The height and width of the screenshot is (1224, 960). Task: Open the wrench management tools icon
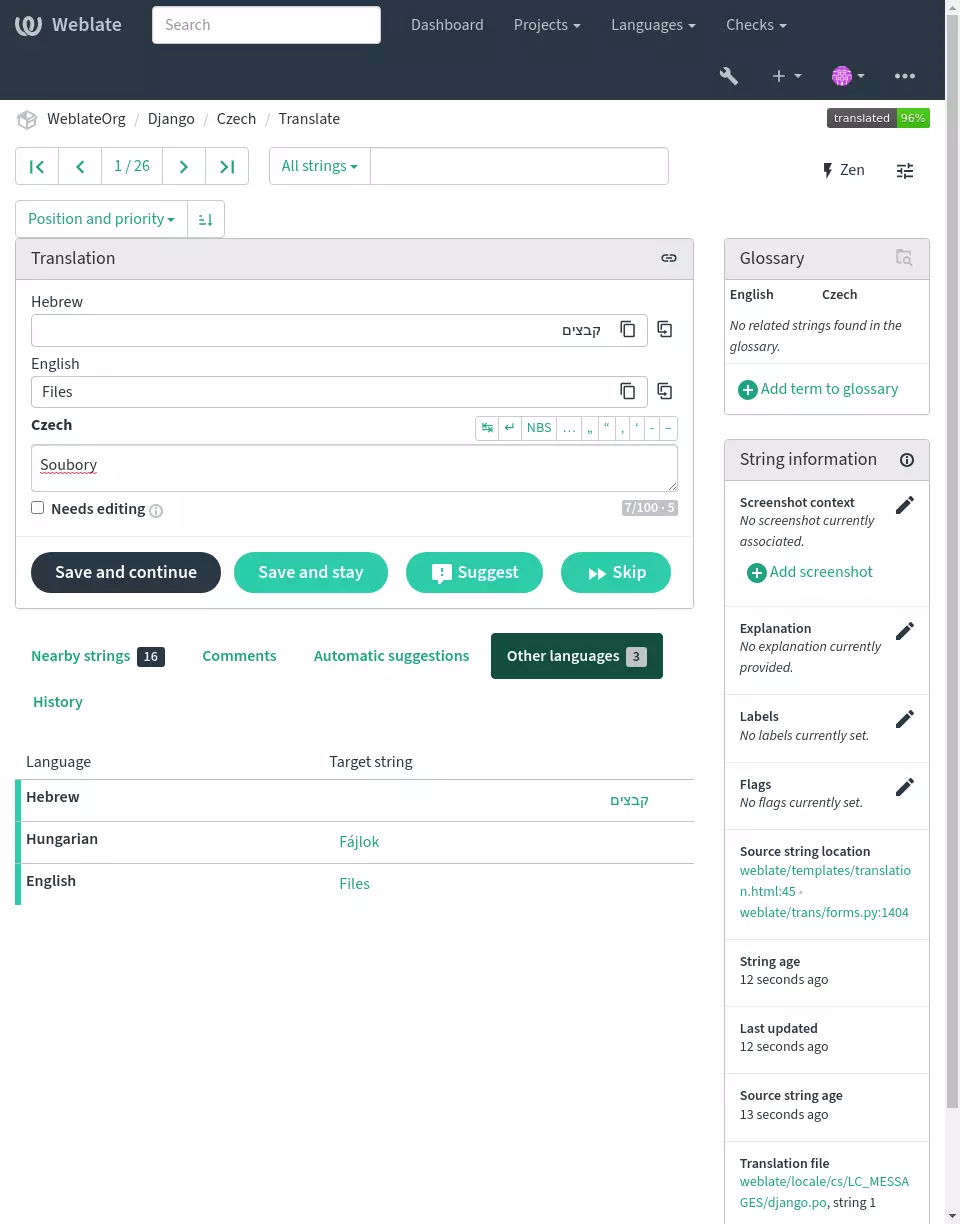tap(729, 75)
